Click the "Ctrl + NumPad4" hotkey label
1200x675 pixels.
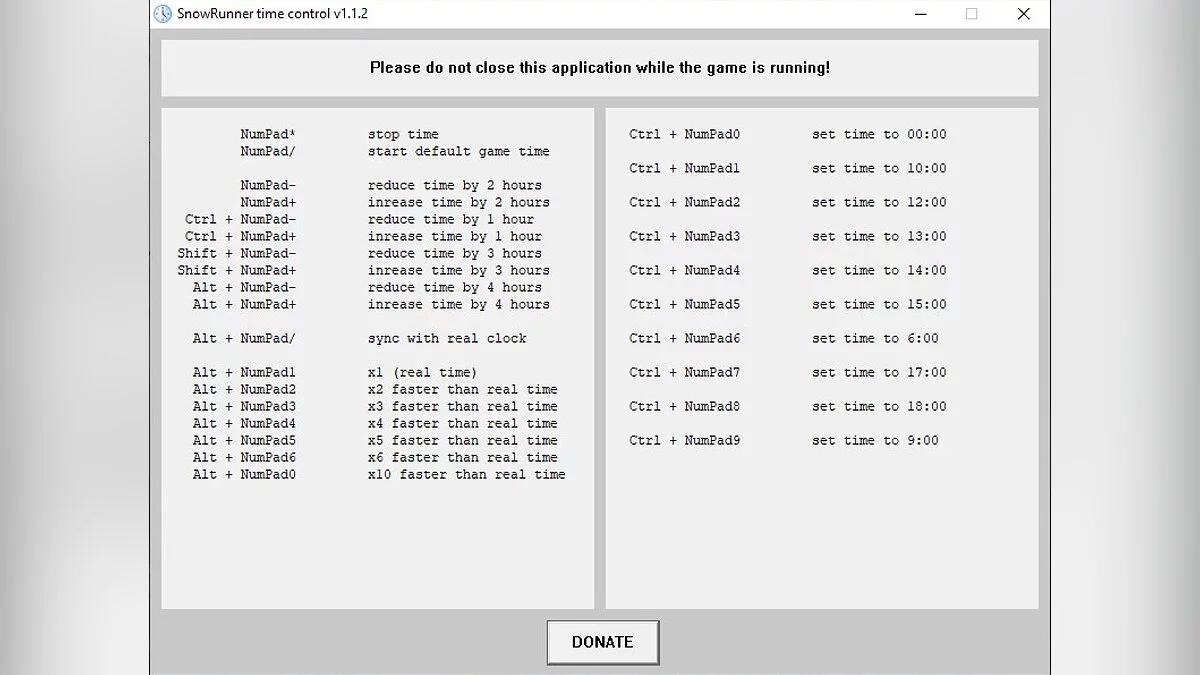coord(685,270)
